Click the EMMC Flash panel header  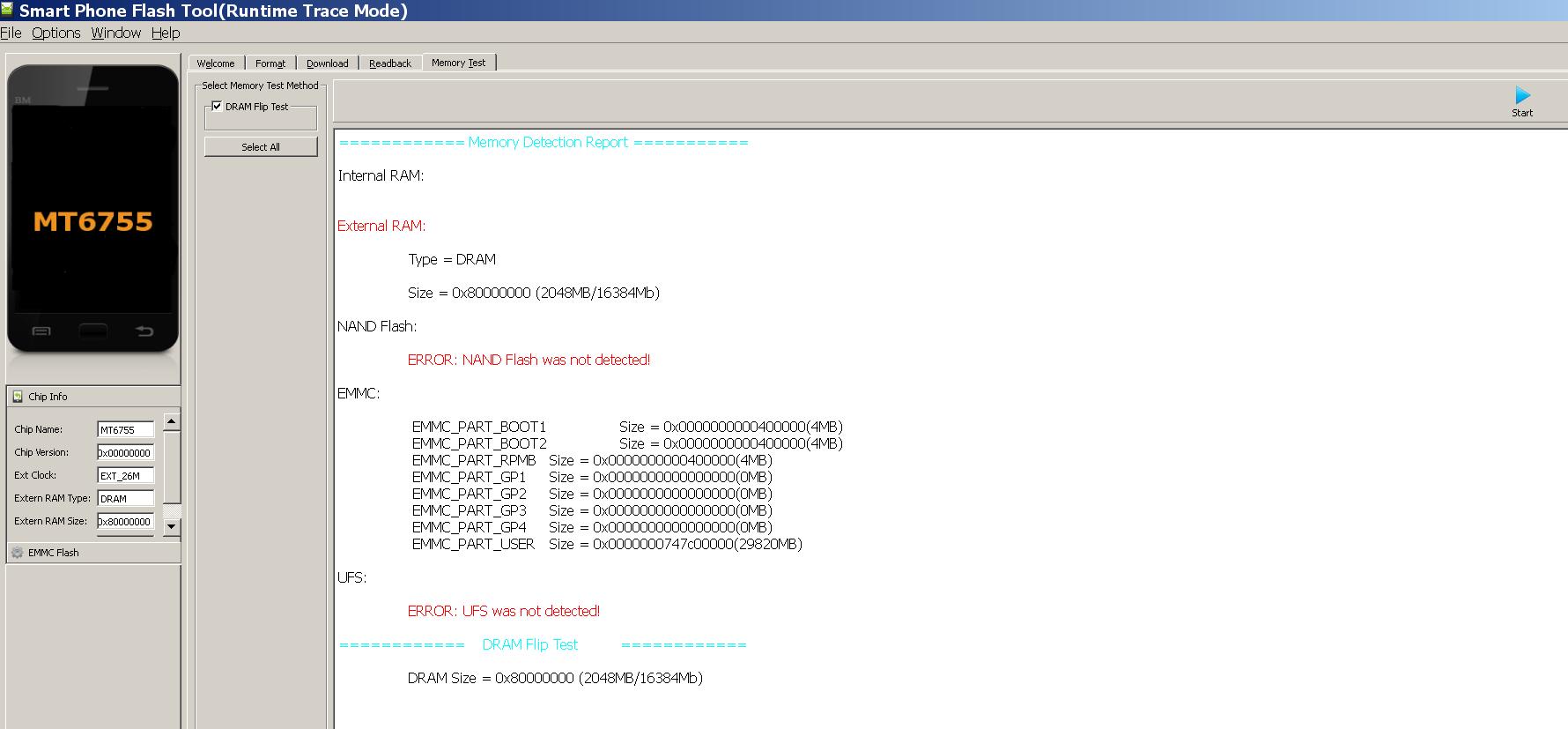[93, 553]
